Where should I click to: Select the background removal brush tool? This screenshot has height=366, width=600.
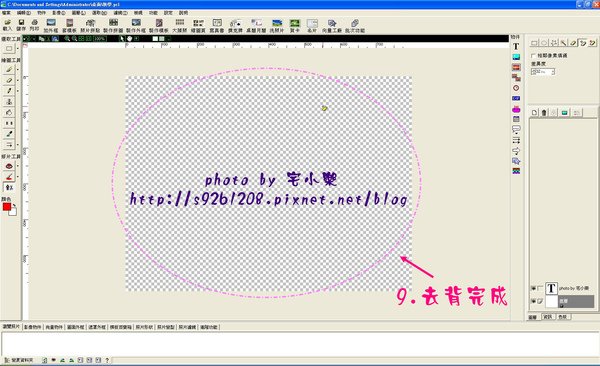[9, 177]
